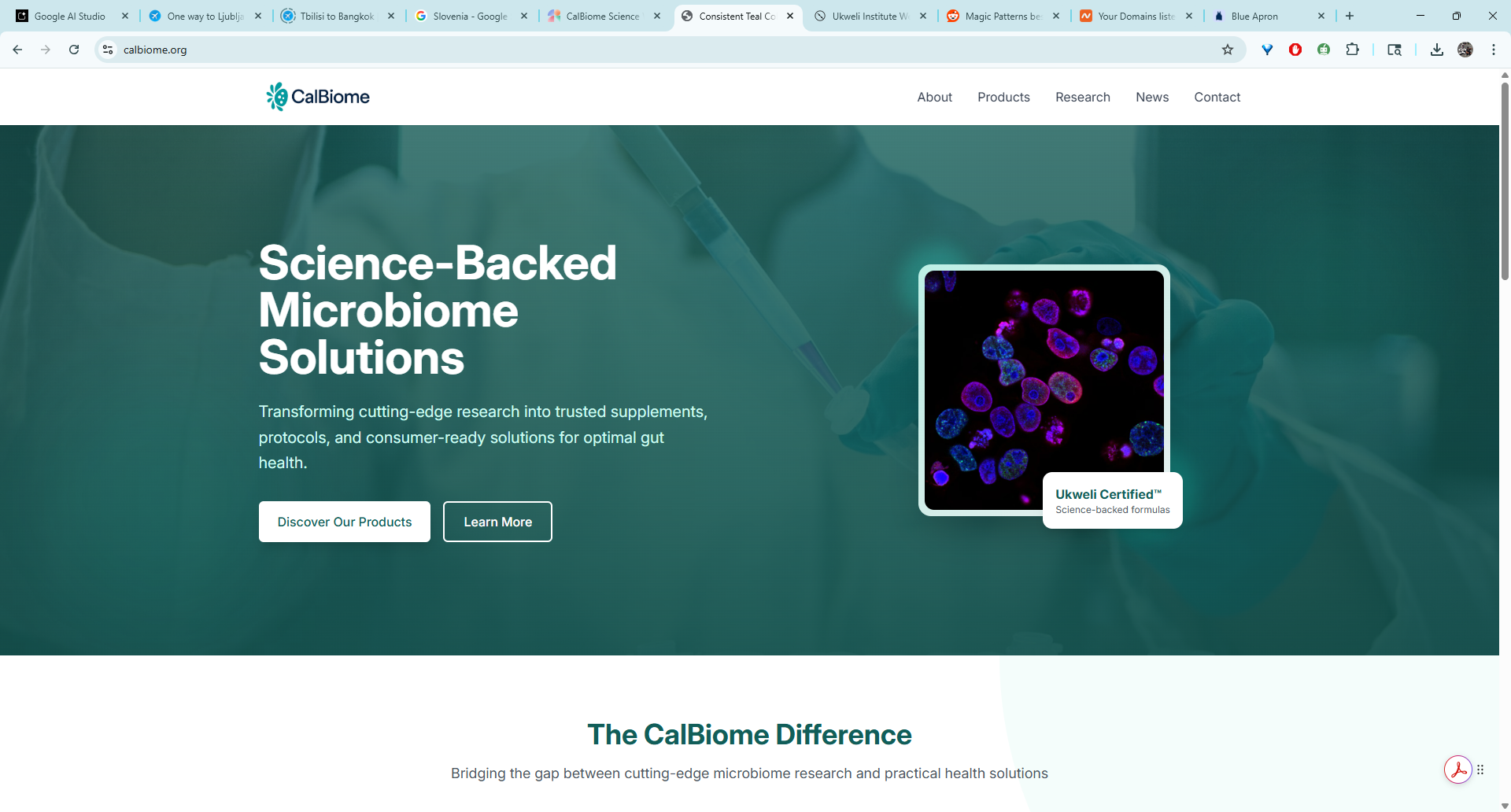Viewport: 1511px width, 812px height.
Task: Open the Downloads arrow icon
Action: (x=1437, y=50)
